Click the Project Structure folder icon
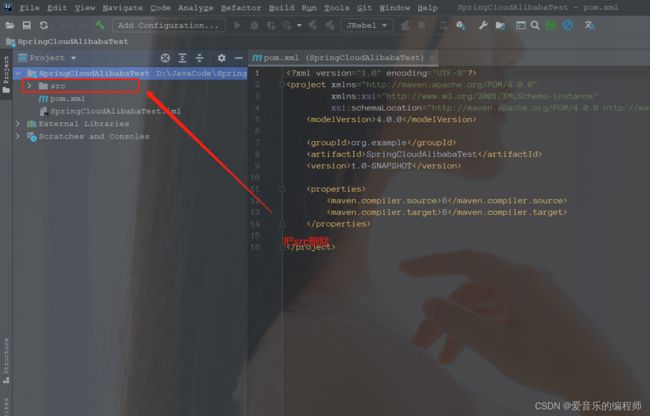This screenshot has width=650, height=416. (x=500, y=26)
